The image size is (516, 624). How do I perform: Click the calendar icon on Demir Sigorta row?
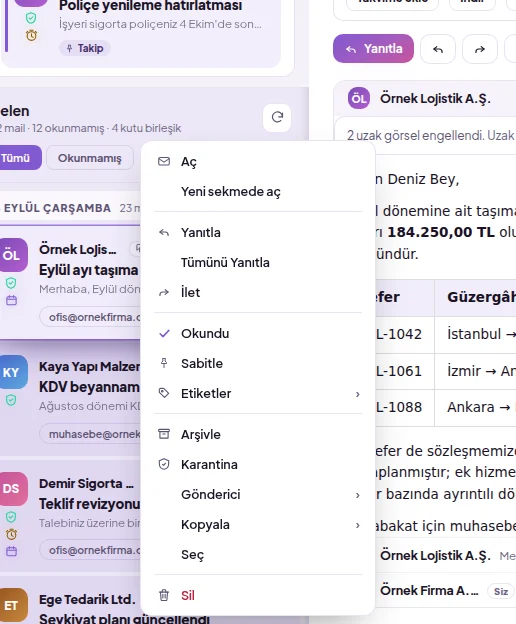pyautogui.click(x=12, y=551)
